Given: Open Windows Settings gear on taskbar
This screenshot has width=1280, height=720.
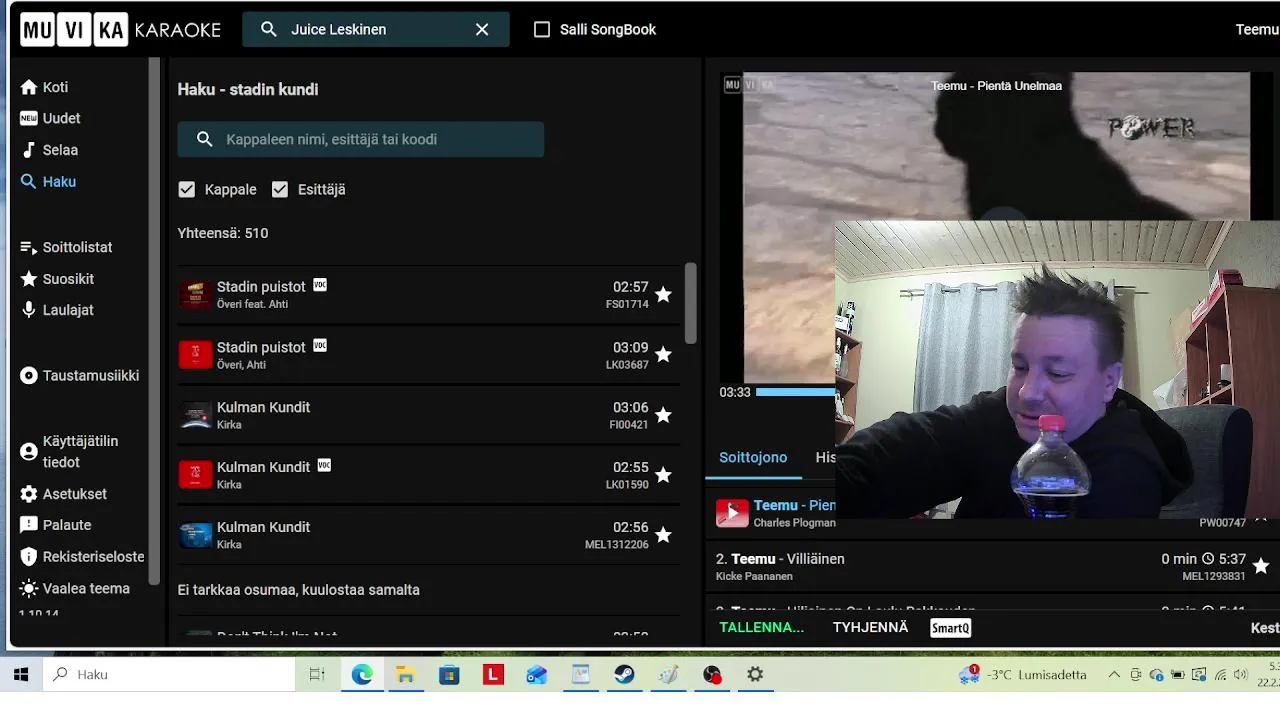Looking at the screenshot, I should [755, 675].
